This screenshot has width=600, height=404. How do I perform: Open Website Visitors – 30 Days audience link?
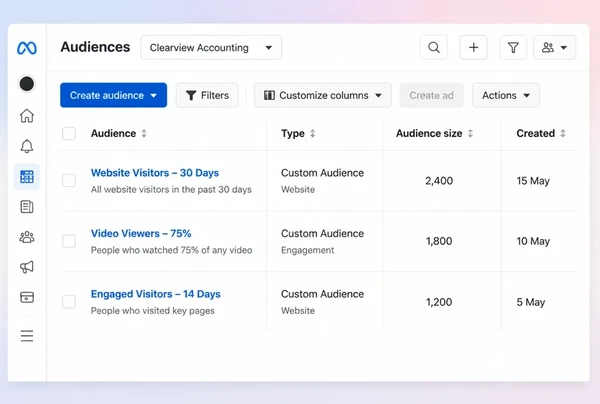pyautogui.click(x=155, y=173)
